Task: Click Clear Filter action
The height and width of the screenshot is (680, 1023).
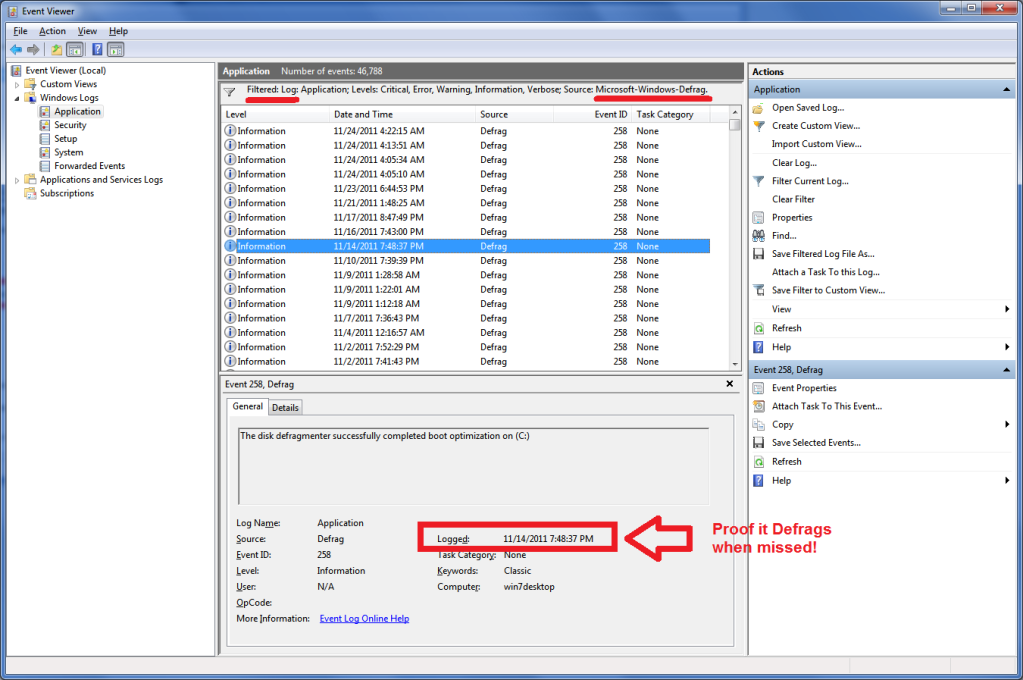Action: (x=793, y=199)
